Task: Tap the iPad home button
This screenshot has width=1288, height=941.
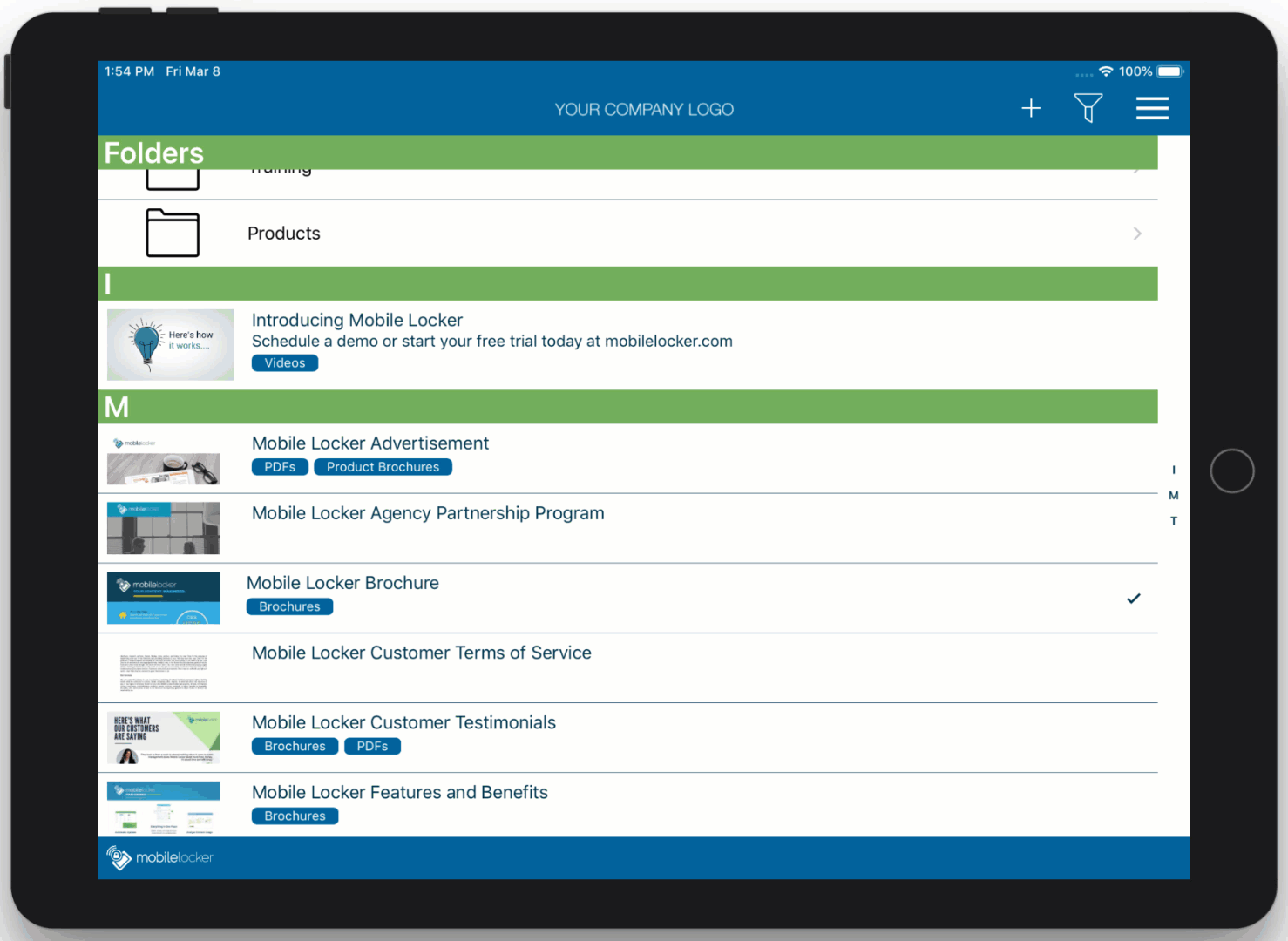Action: [1232, 470]
